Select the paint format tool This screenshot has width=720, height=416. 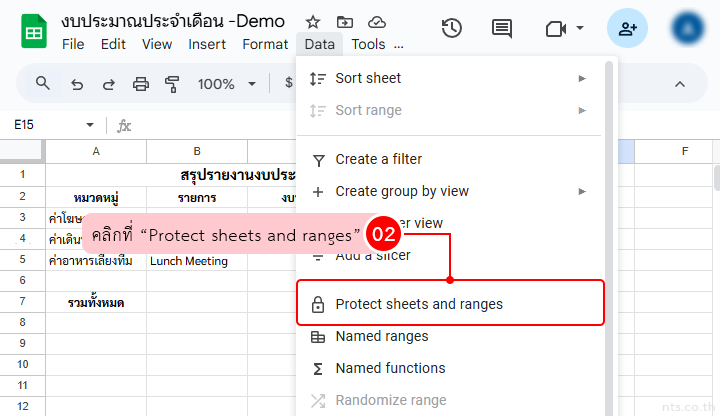tap(172, 84)
